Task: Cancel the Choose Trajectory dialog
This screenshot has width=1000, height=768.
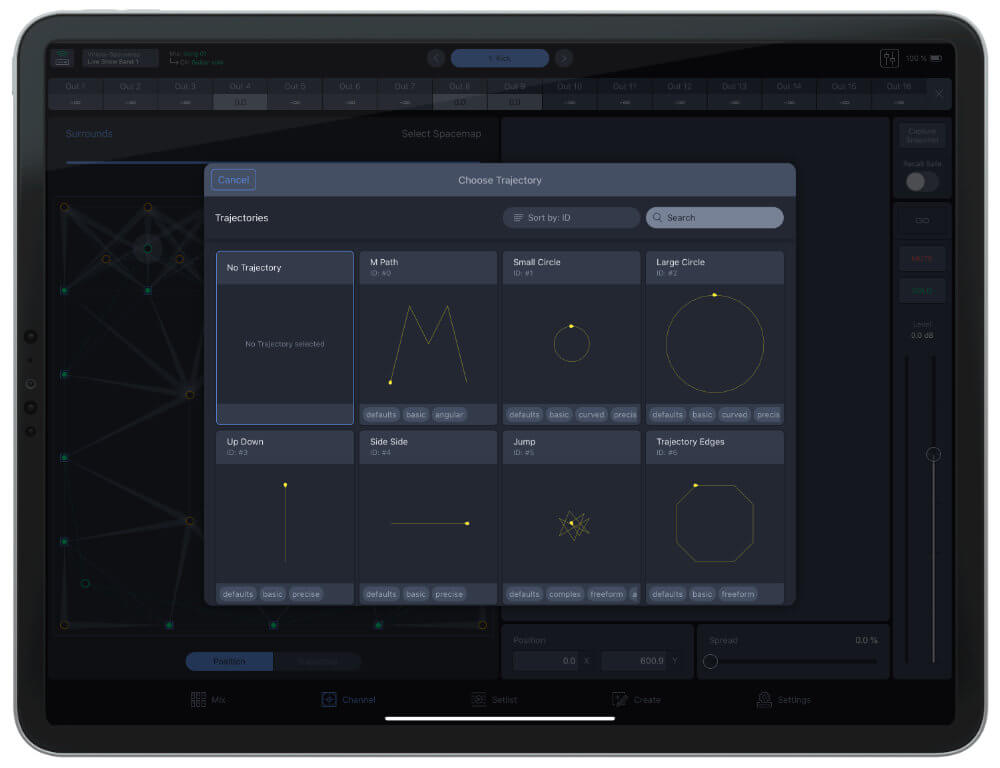Action: pos(233,180)
